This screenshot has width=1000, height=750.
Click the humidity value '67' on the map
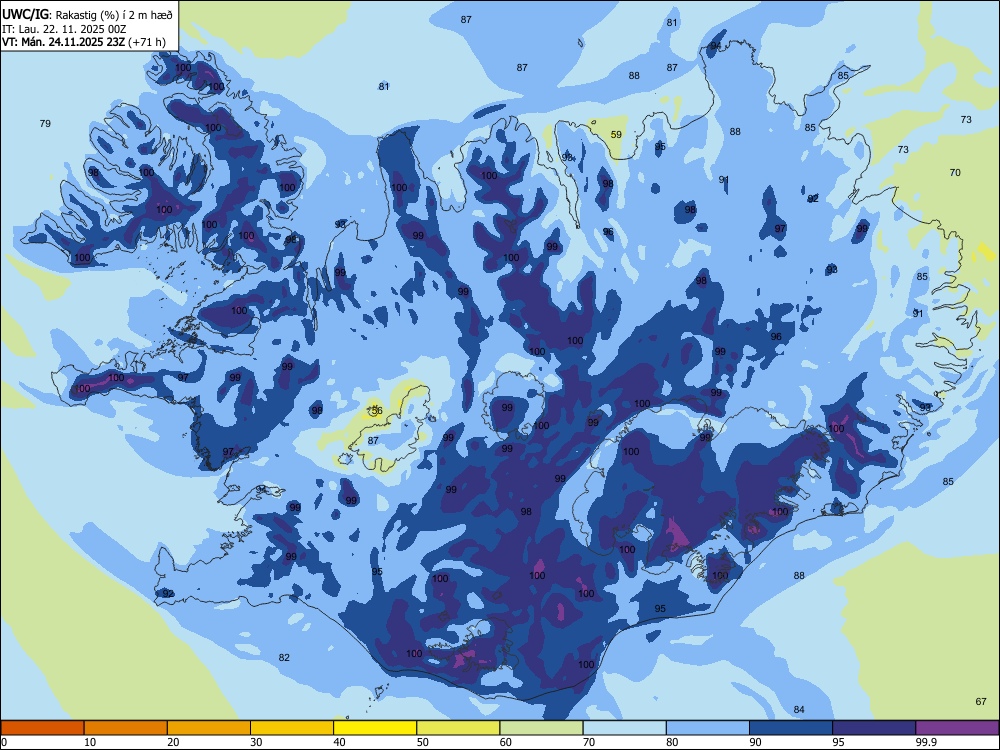pyautogui.click(x=981, y=702)
